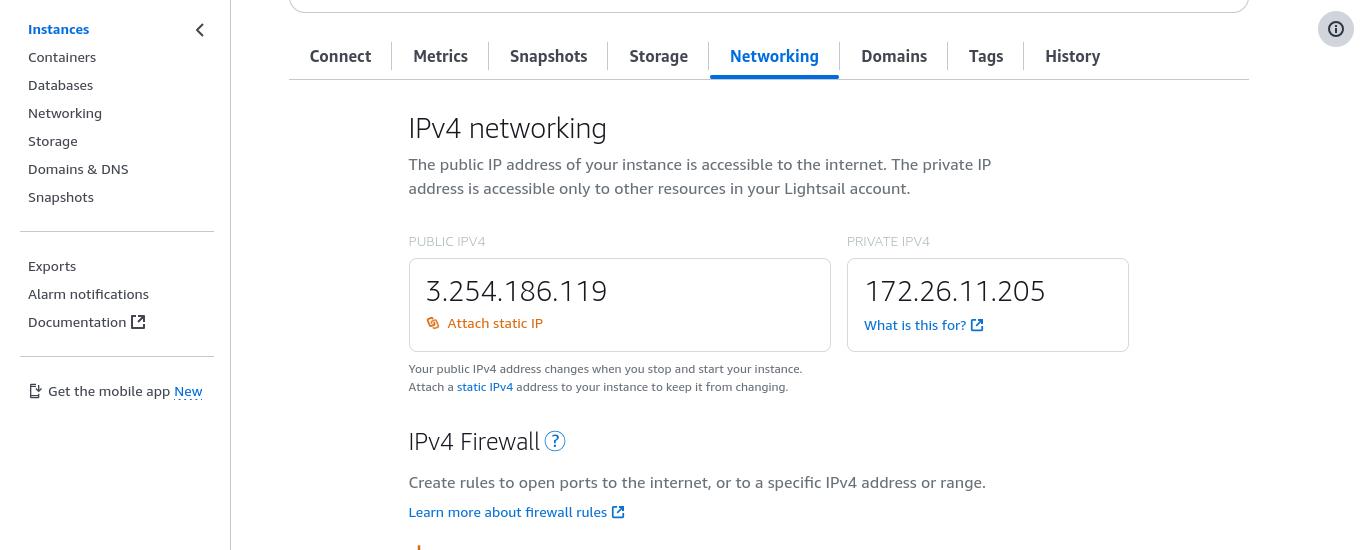Click the IPv4 Firewall help question icon

(555, 441)
